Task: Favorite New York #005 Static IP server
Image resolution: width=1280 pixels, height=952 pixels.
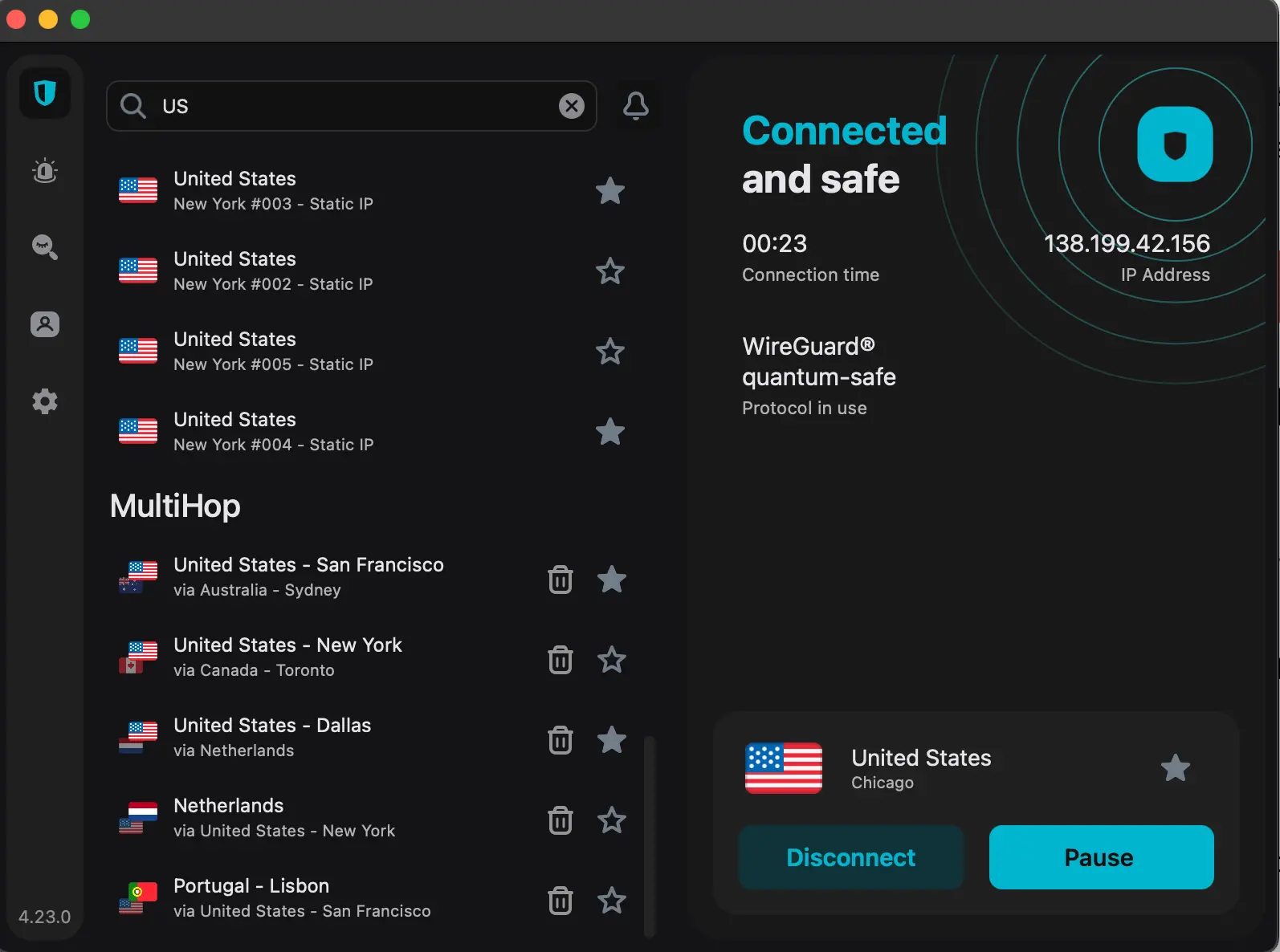Action: [x=610, y=352]
